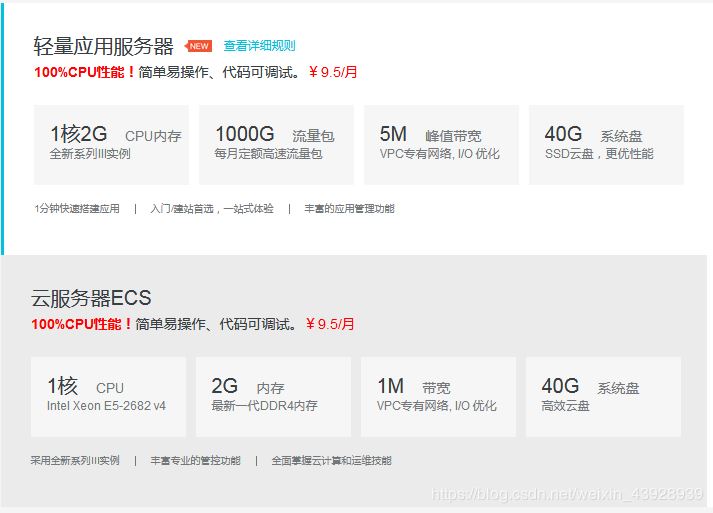Click the 全面掌握云计算和运维技能 text
This screenshot has height=513, width=713.
[331, 461]
